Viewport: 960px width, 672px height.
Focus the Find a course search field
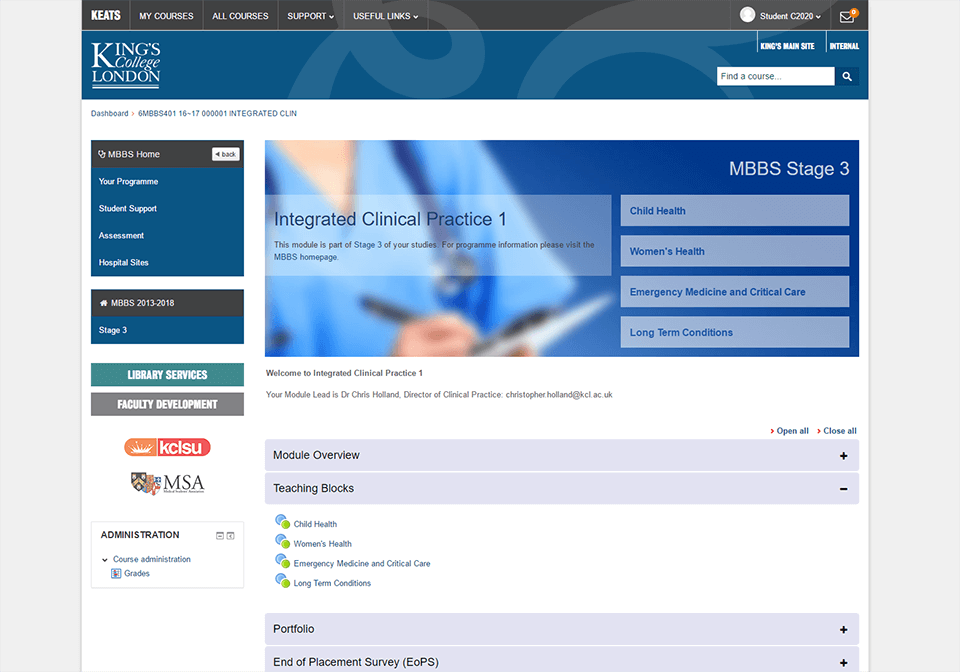pos(776,77)
